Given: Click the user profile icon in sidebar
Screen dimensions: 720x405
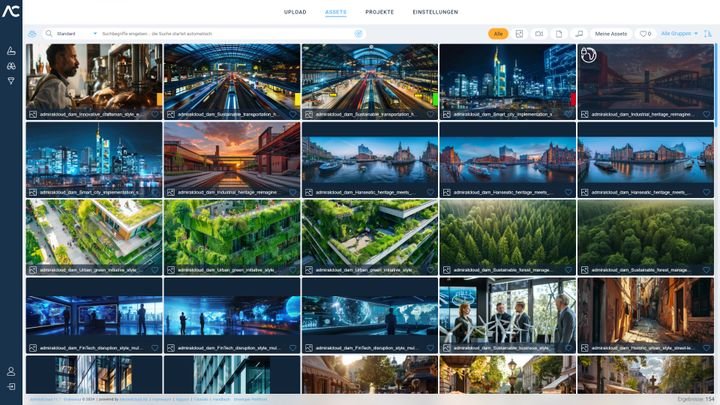Looking at the screenshot, I should [11, 371].
